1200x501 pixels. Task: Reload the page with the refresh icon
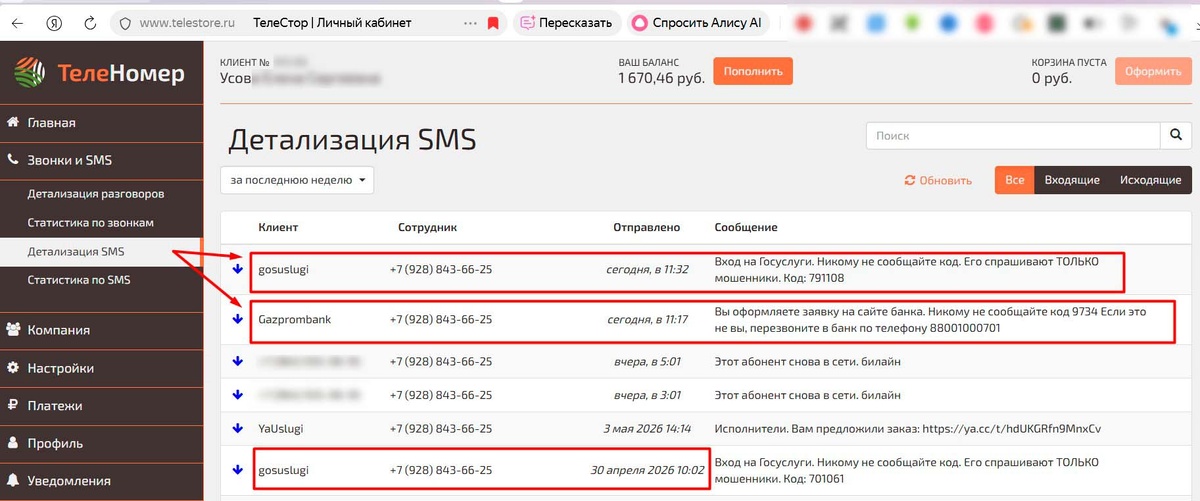(91, 22)
